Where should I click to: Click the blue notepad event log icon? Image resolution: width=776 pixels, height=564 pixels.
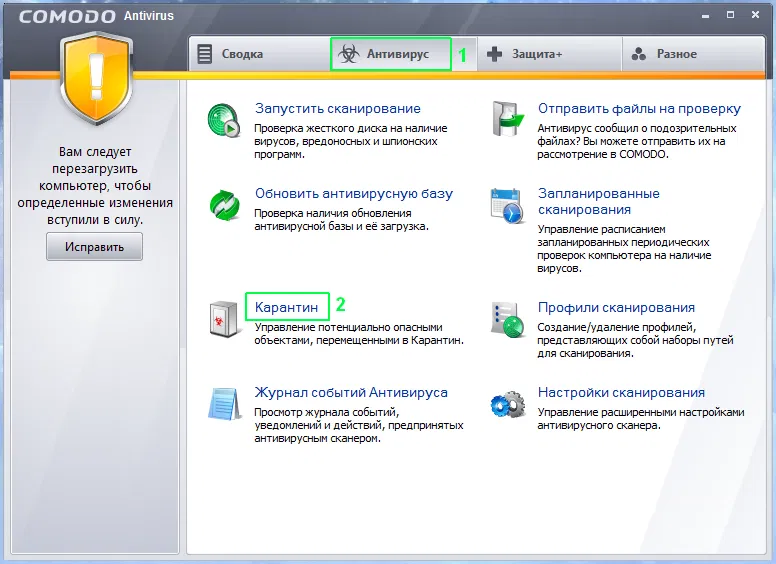(224, 403)
